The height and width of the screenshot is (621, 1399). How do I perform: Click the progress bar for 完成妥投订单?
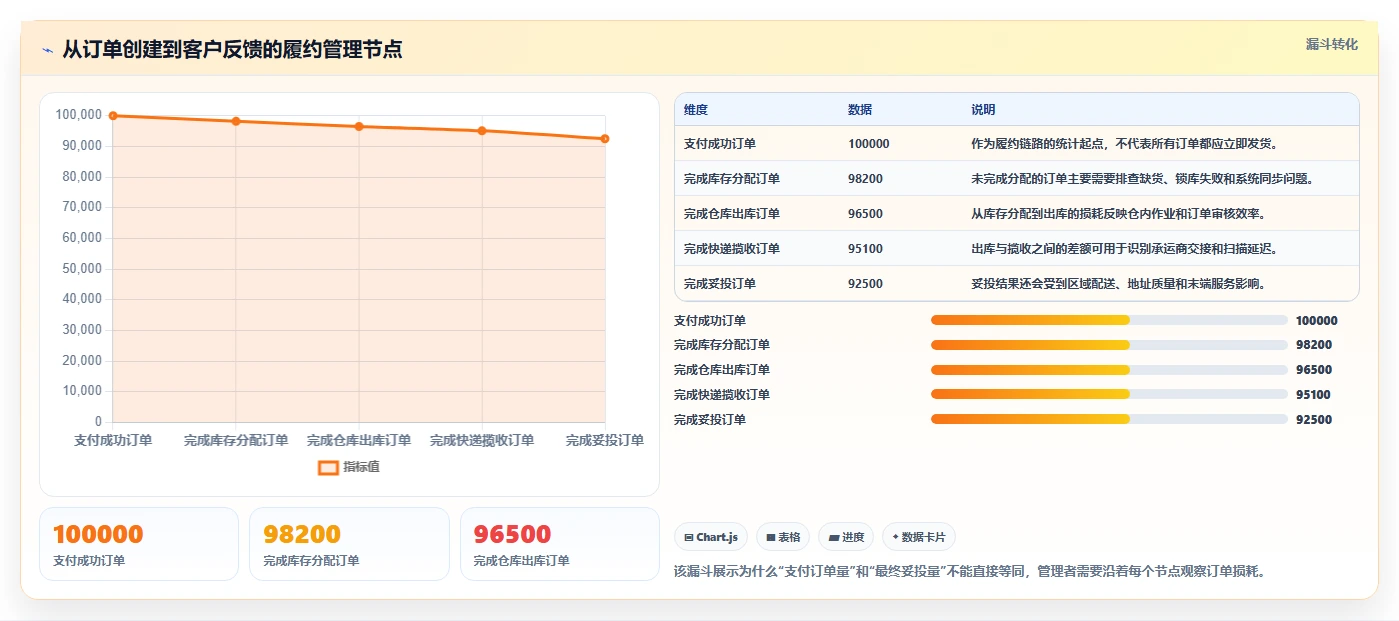pyautogui.click(x=1109, y=419)
